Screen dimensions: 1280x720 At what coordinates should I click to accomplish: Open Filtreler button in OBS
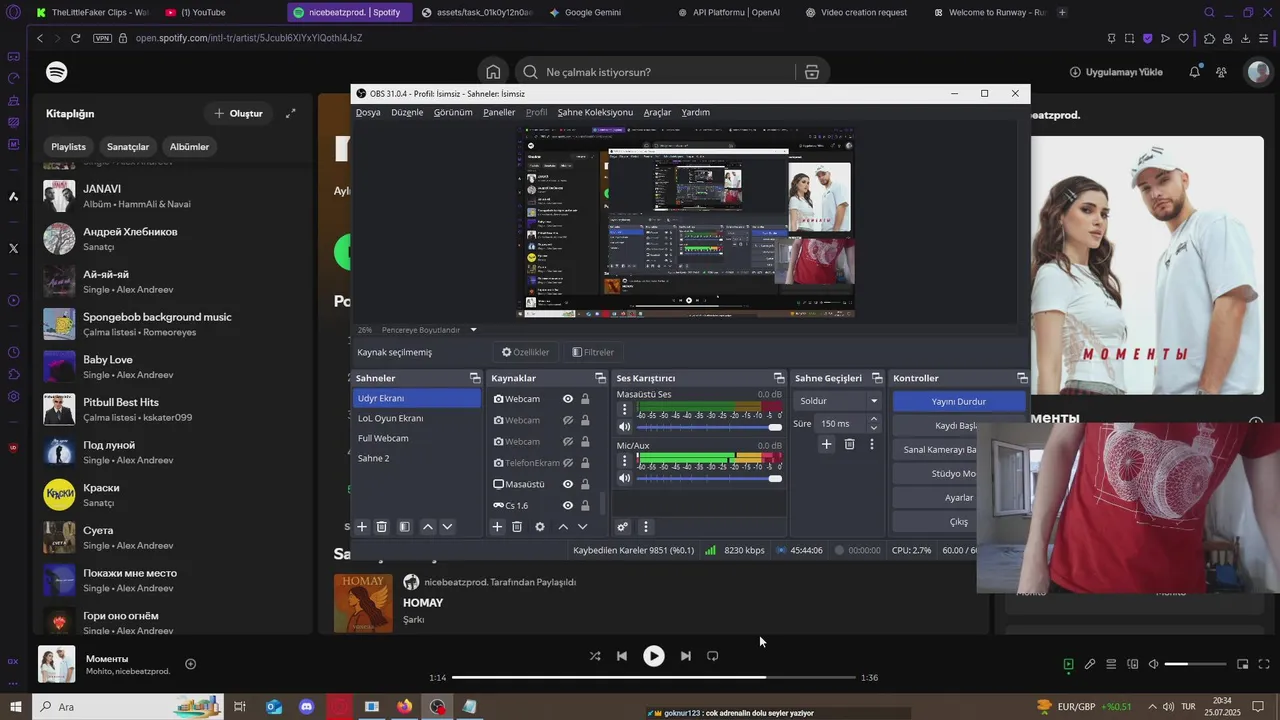(593, 352)
